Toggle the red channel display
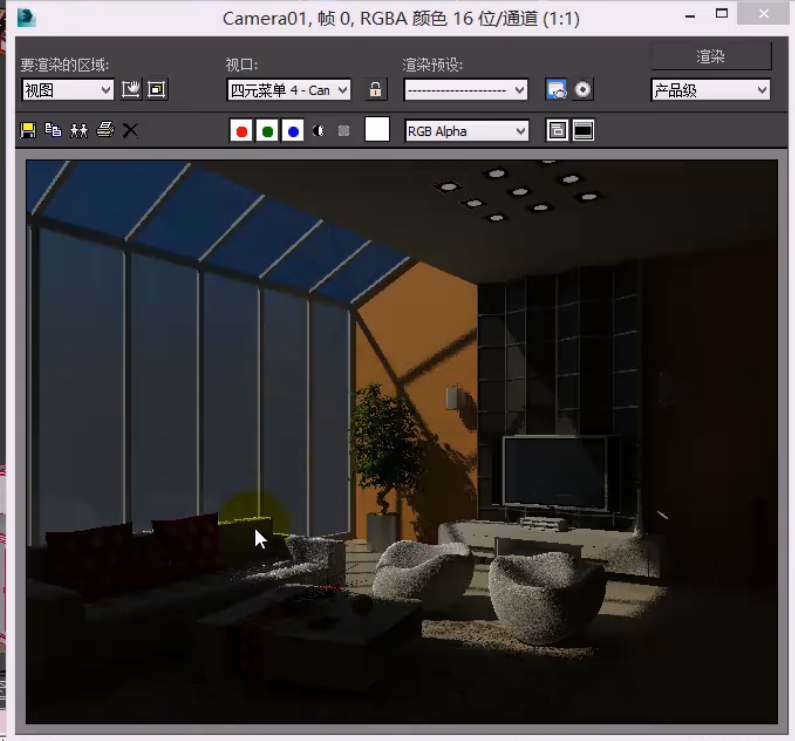Viewport: 795px width, 741px height. tap(241, 131)
